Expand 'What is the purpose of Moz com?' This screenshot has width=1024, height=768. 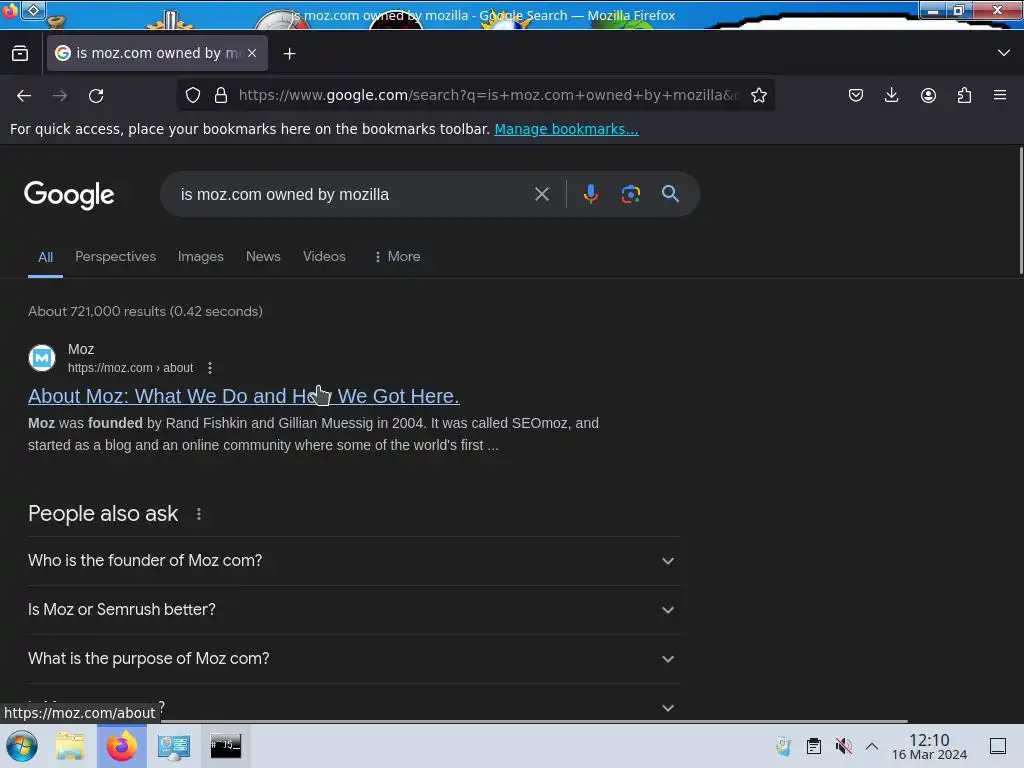tap(354, 659)
